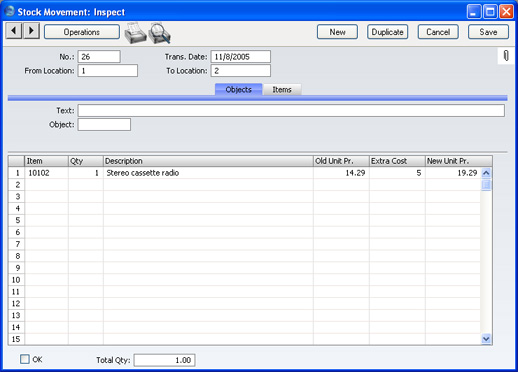Switch to the Objects tab
The image size is (518, 372).
coord(239,89)
